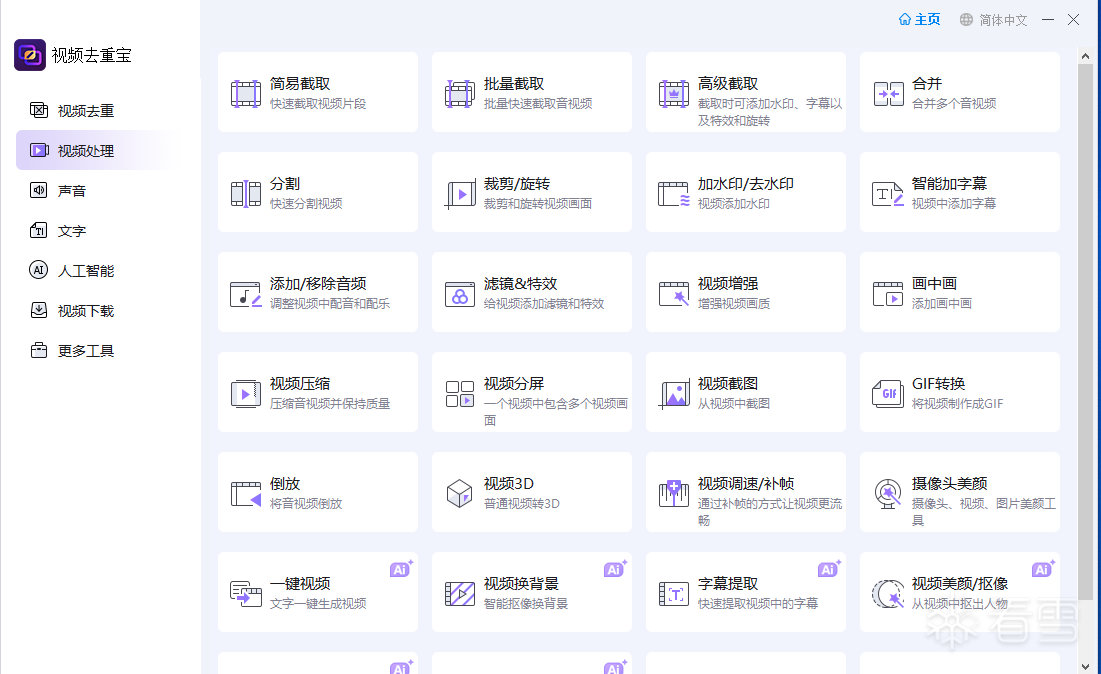
Task: Click the 调整视频中配音和配乐 description text
Action: 330,304
